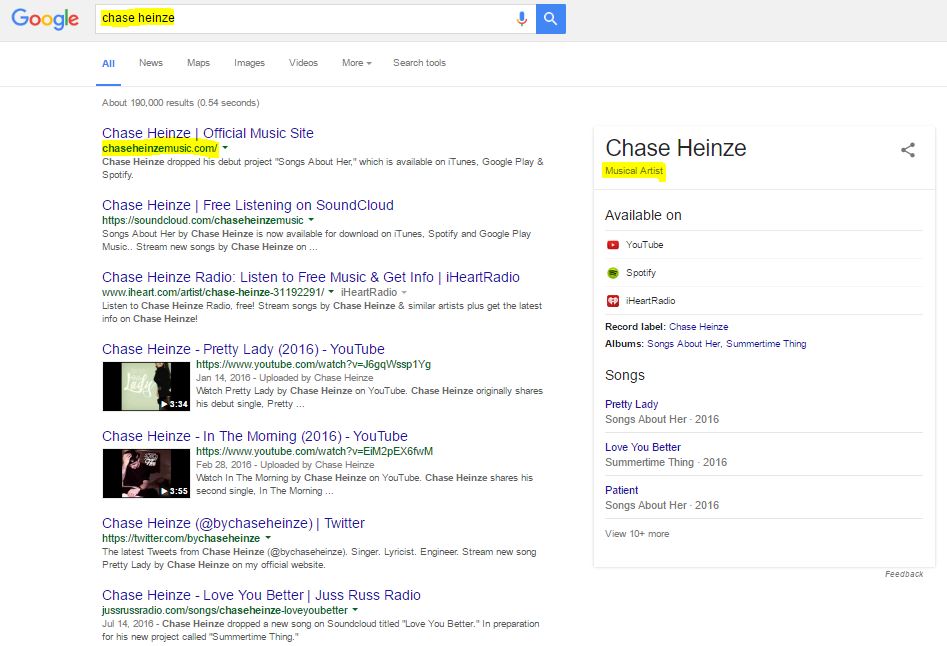Expand dropdown arrow next to twitter.com URL
This screenshot has width=947, height=646.
[268, 537]
